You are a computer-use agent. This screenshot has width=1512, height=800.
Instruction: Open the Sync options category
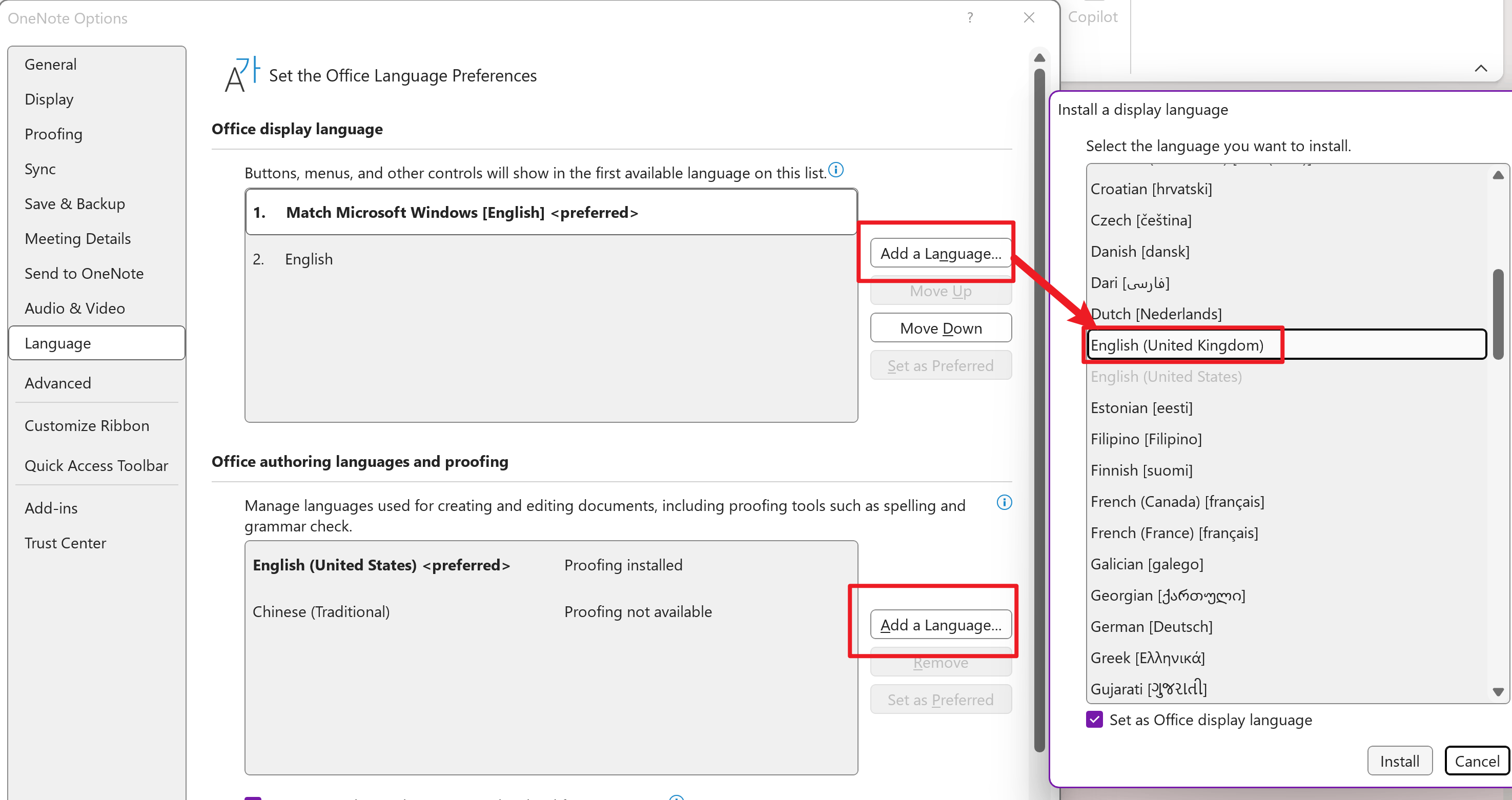point(97,169)
